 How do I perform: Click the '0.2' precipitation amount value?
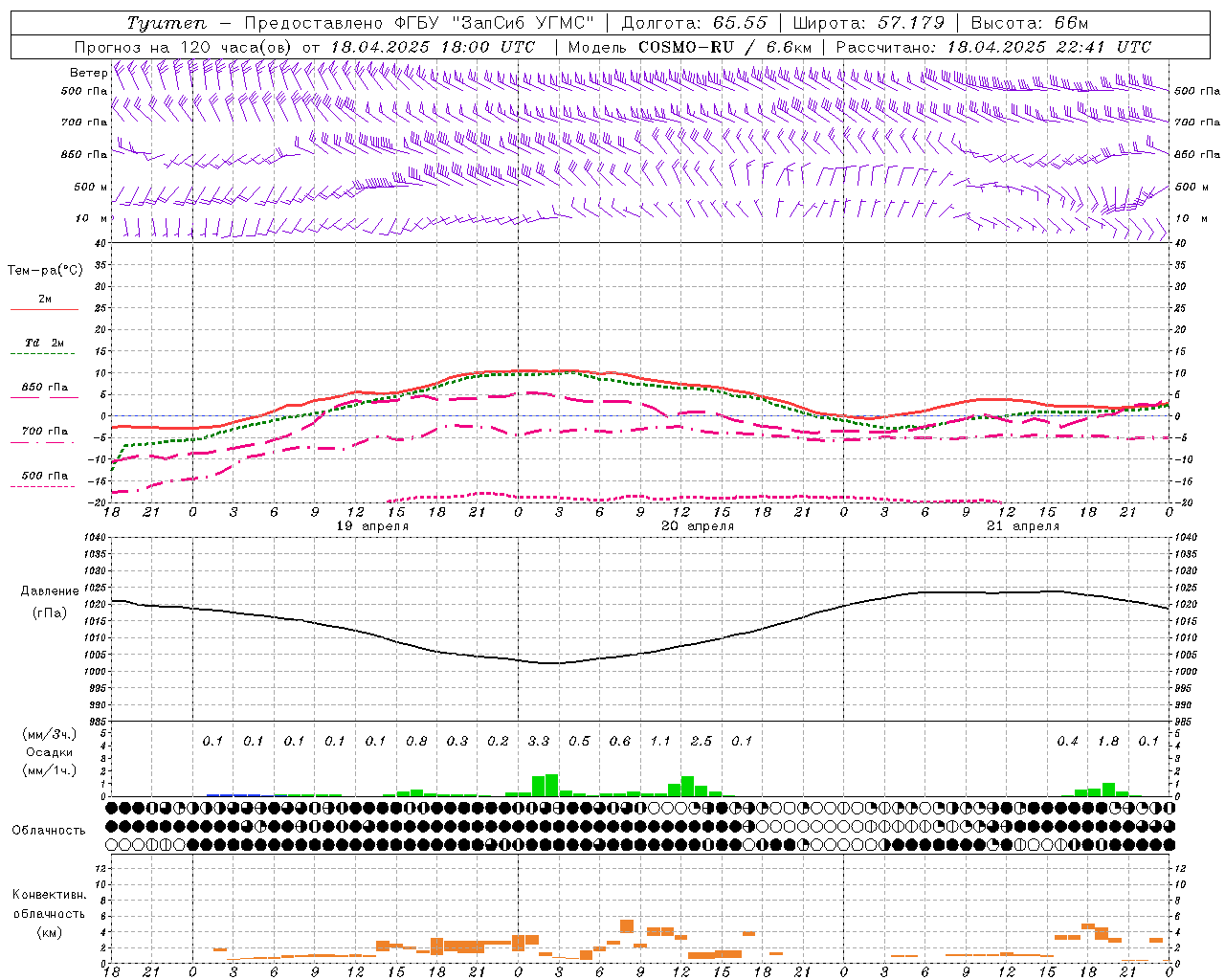[x=498, y=741]
